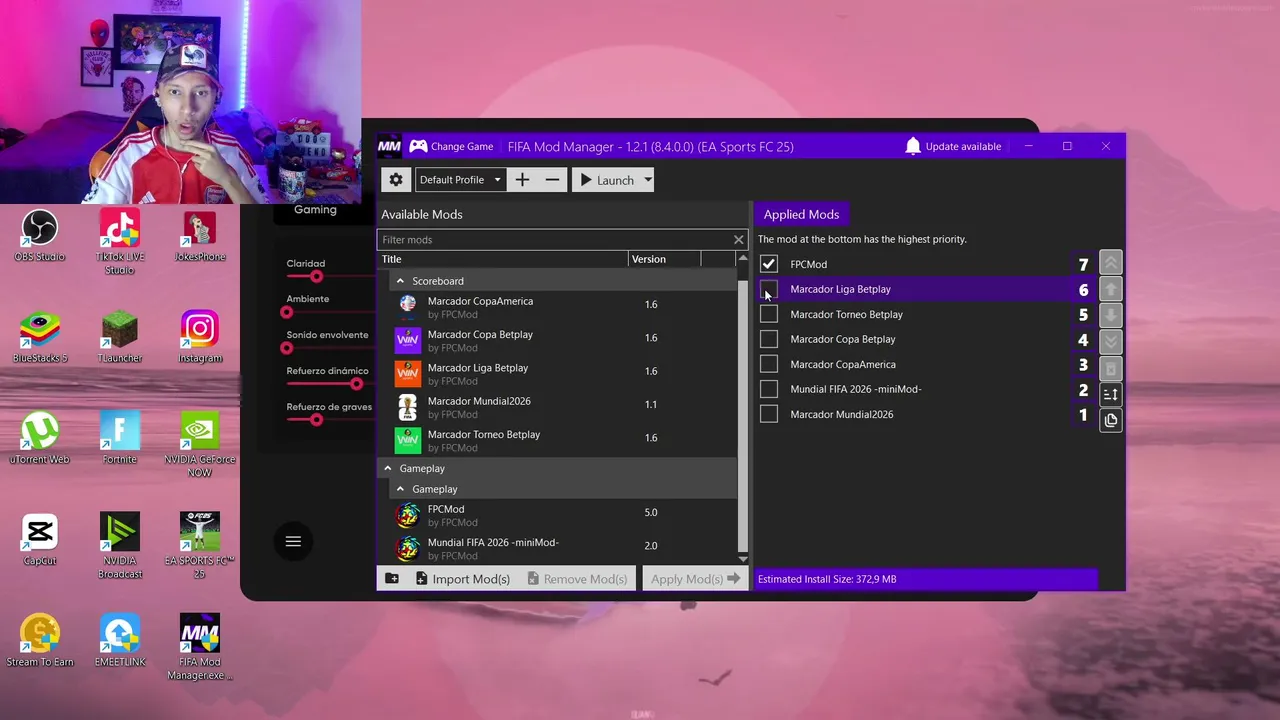Viewport: 1280px width, 720px height.
Task: Open EA SPORTS FC 25 desktop shortcut
Action: (200, 546)
